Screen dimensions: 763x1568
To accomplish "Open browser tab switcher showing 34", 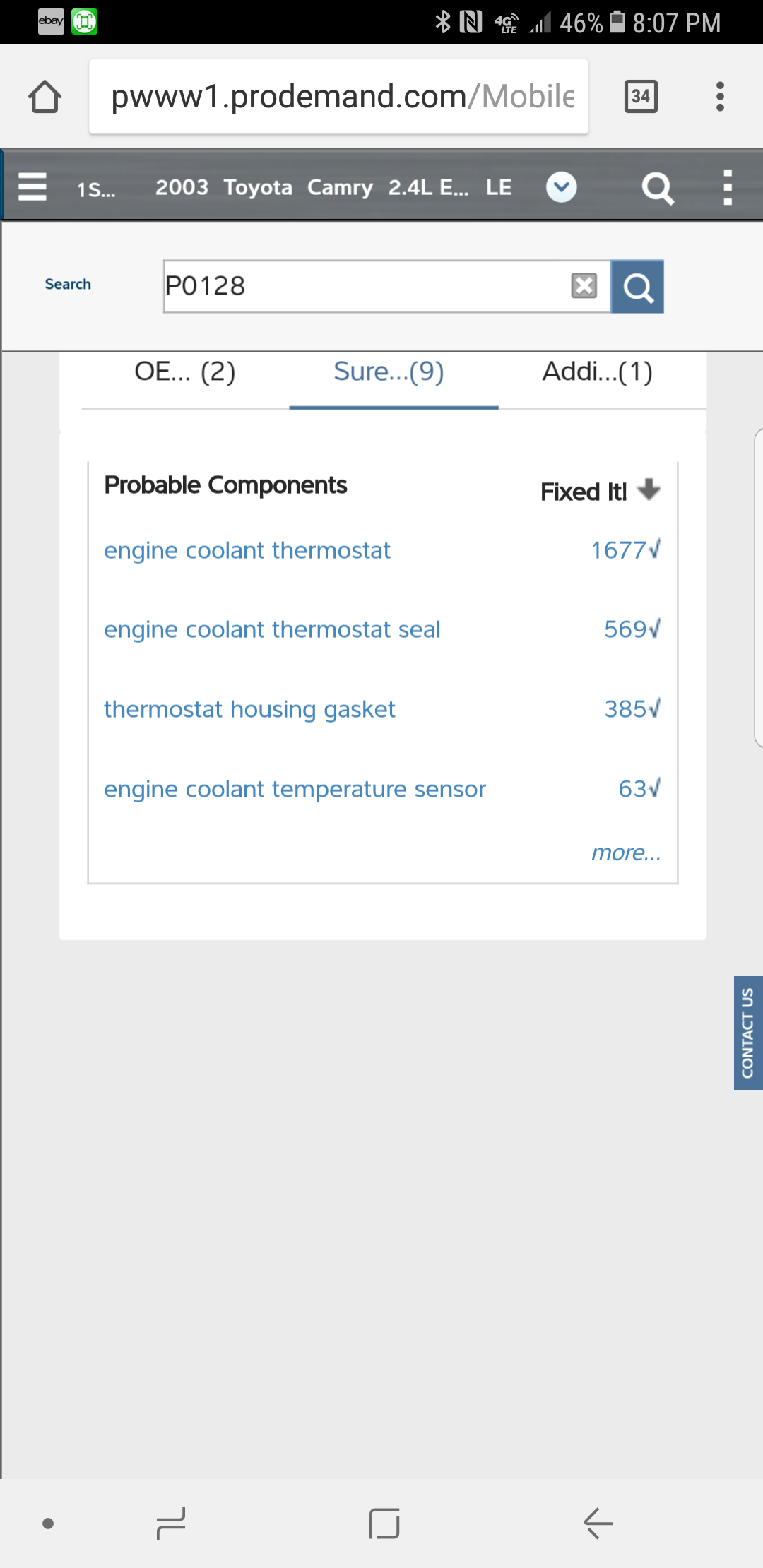I will (x=641, y=96).
